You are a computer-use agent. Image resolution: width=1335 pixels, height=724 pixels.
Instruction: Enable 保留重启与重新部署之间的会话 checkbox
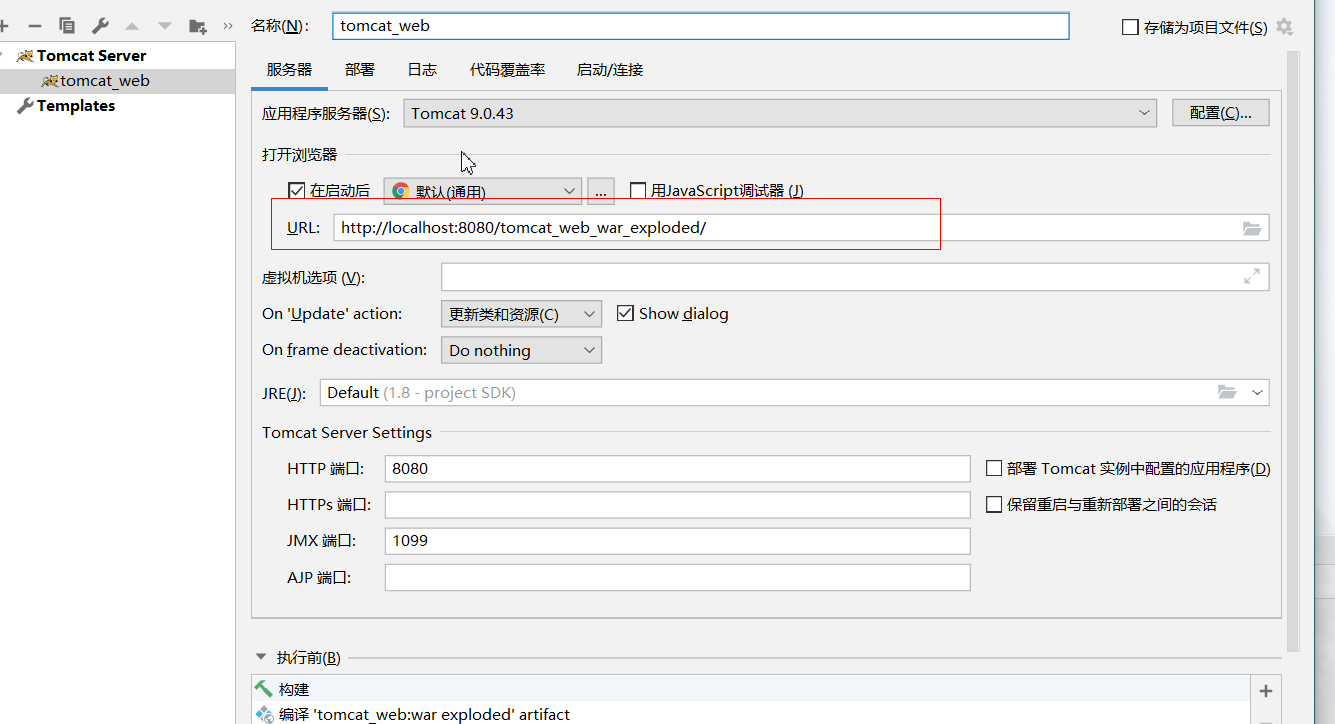(x=994, y=505)
